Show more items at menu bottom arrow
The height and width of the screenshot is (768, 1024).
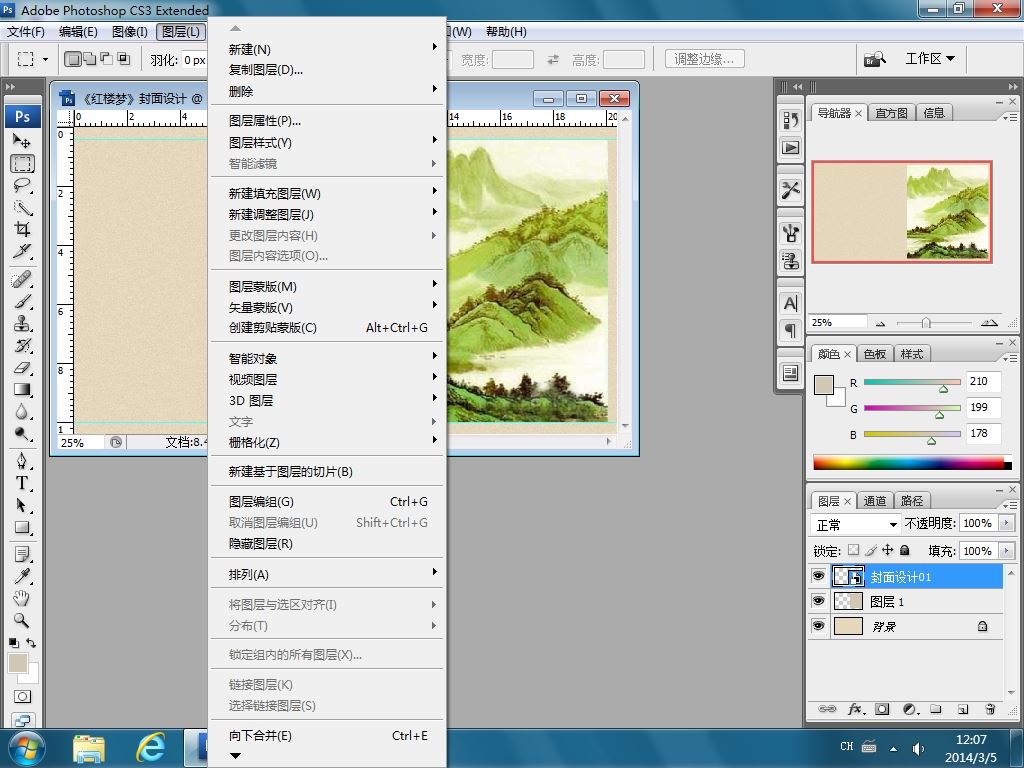[236, 756]
